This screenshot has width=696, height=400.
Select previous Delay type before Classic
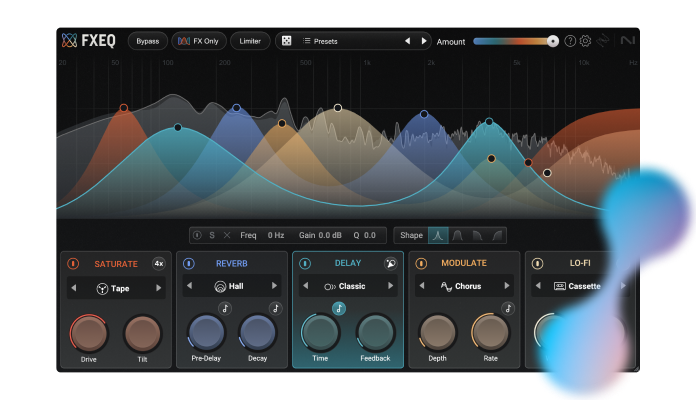[305, 286]
